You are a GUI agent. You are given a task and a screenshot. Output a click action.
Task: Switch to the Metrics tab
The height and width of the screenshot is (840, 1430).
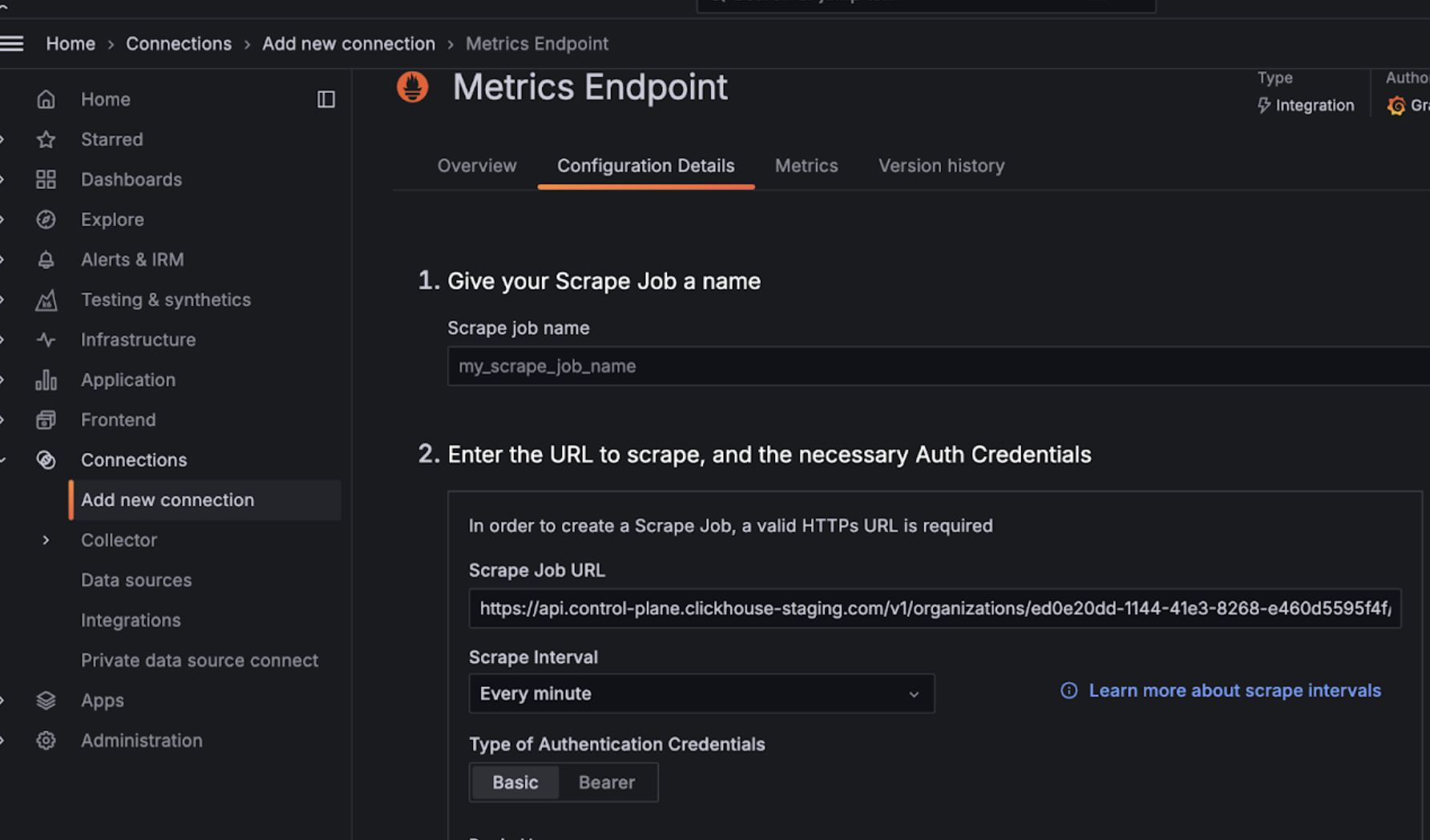tap(806, 166)
